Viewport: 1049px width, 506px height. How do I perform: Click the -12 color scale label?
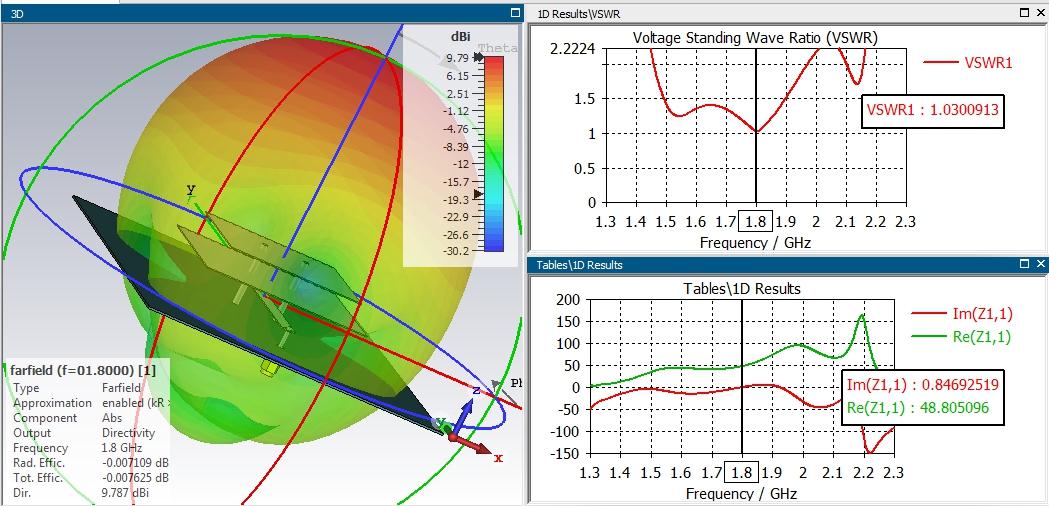coord(460,164)
